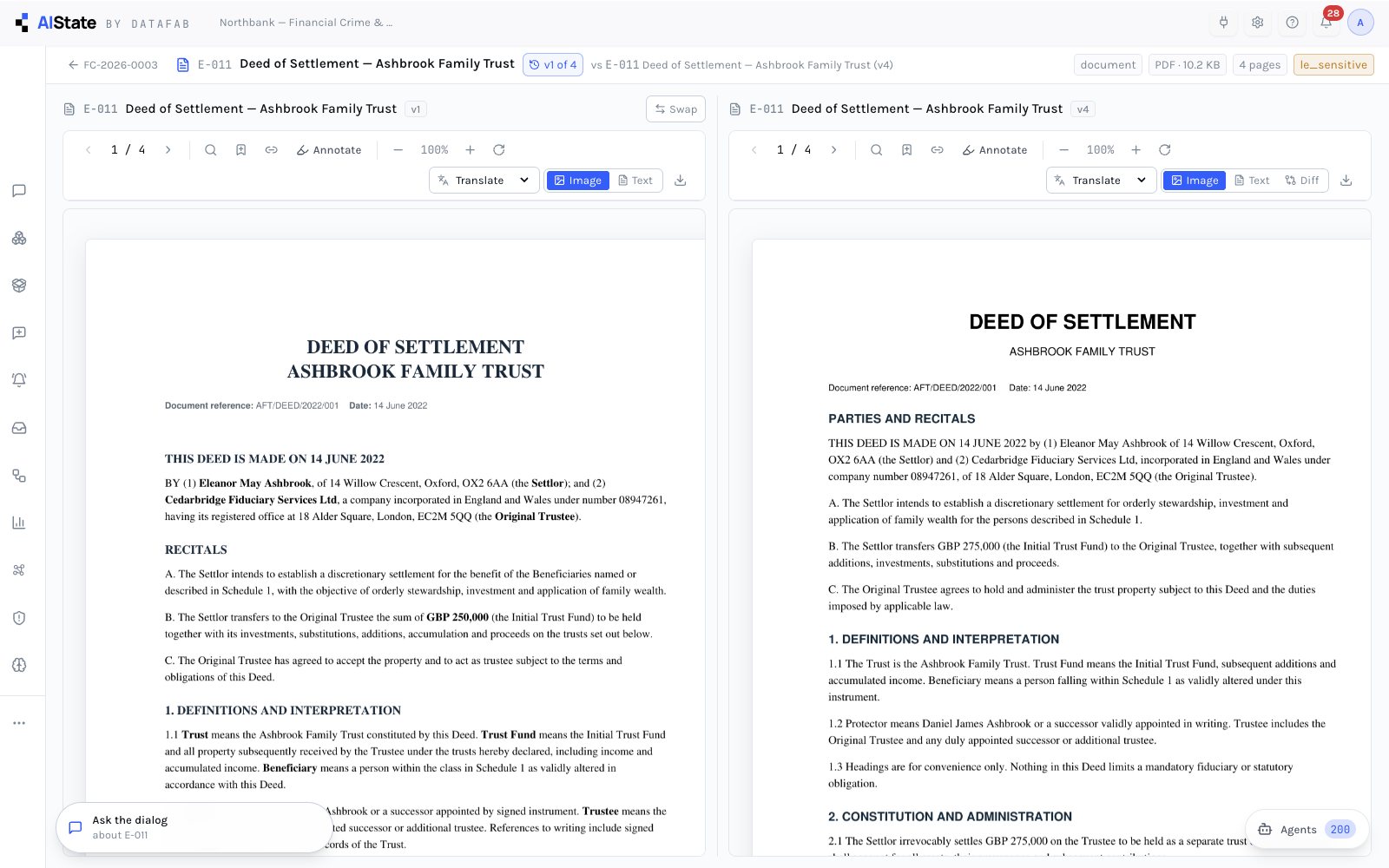The width and height of the screenshot is (1389, 868).
Task: Search in left v1 document viewer
Action: pyautogui.click(x=210, y=150)
